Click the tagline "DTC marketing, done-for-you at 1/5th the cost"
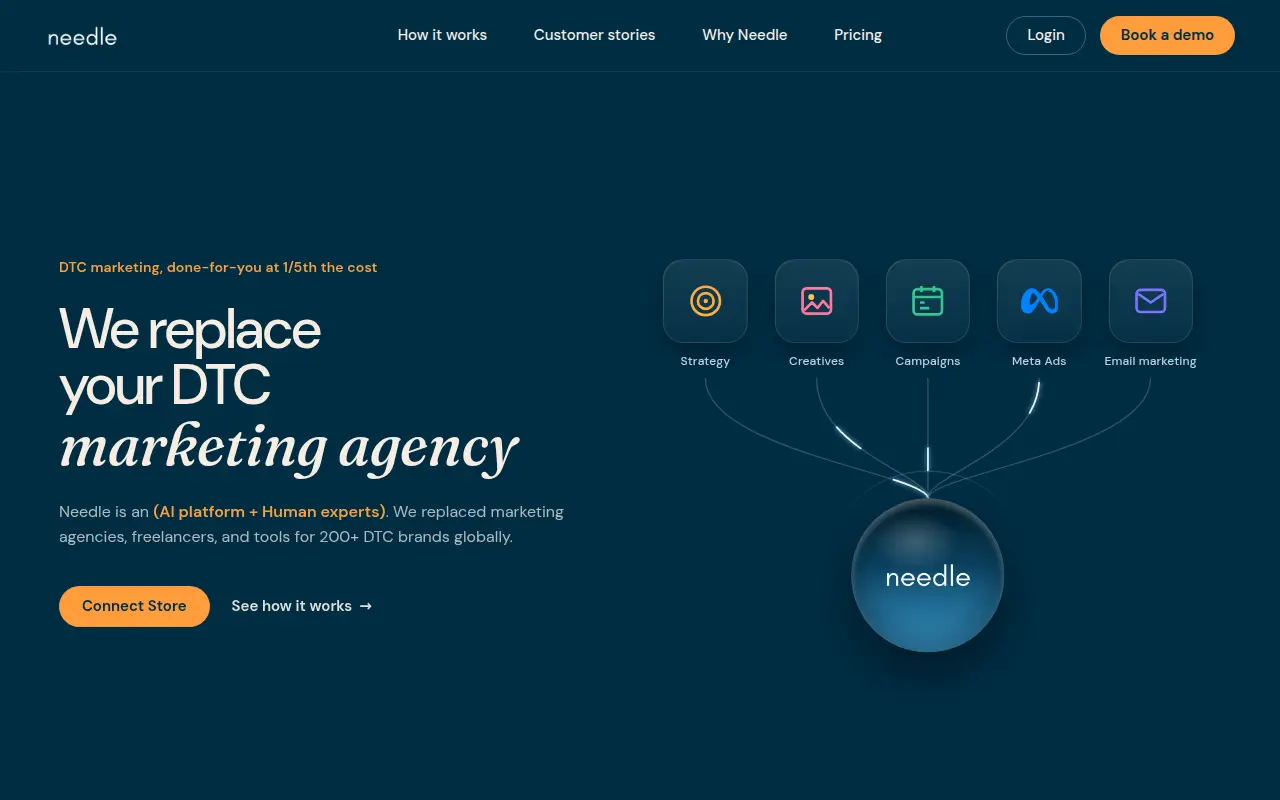1280x800 pixels. [x=218, y=267]
